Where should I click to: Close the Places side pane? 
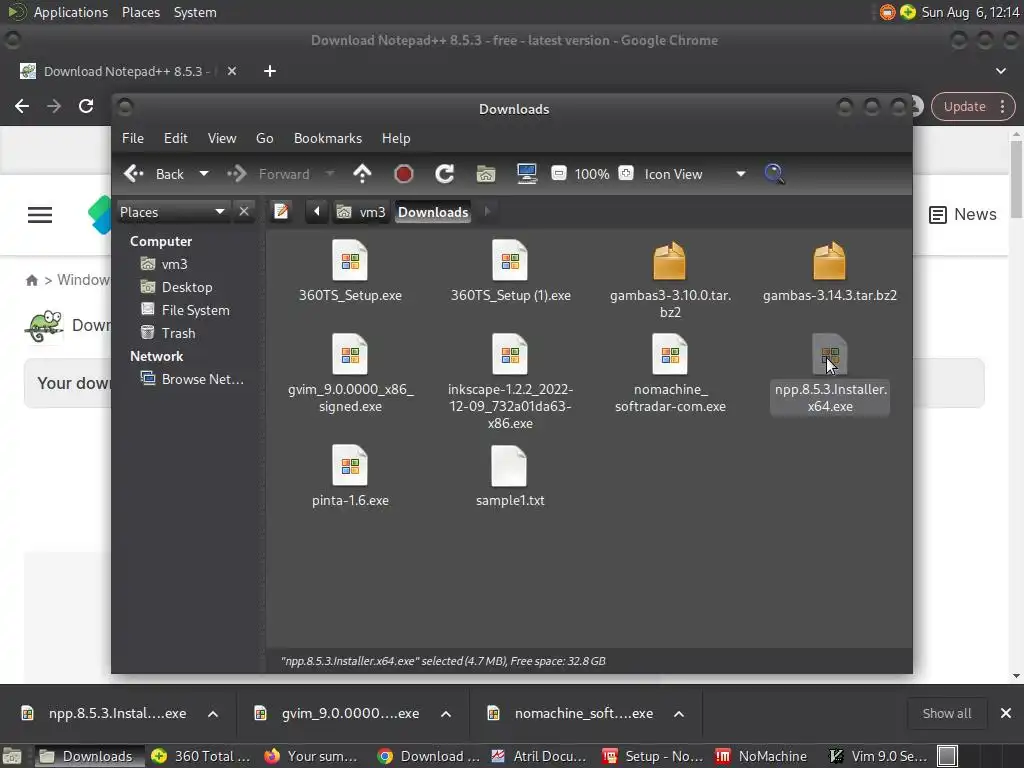(244, 212)
